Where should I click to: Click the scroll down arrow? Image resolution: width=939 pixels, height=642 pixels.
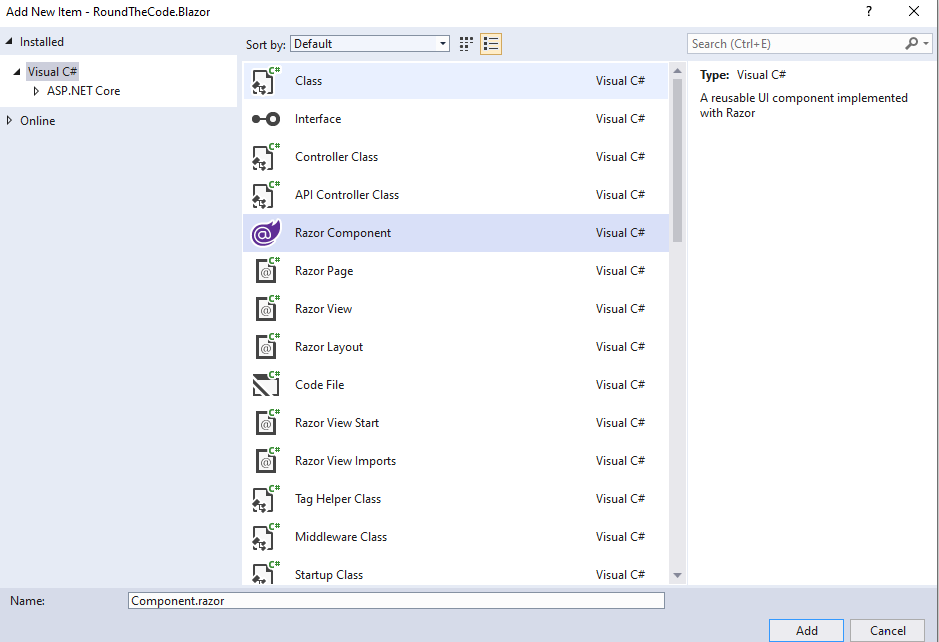point(677,576)
